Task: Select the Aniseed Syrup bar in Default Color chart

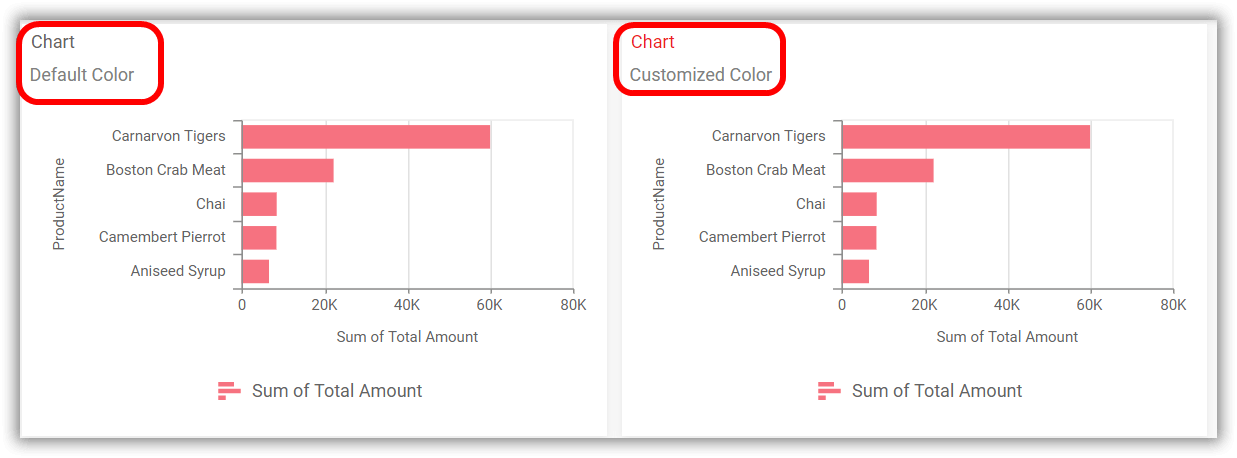Action: click(x=256, y=271)
